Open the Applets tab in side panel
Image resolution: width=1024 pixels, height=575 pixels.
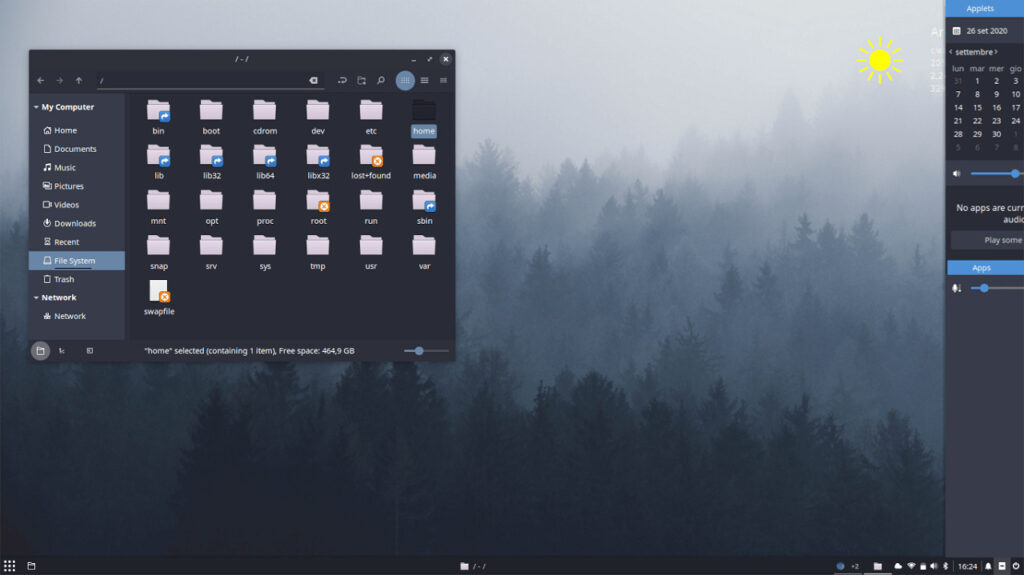[x=980, y=8]
